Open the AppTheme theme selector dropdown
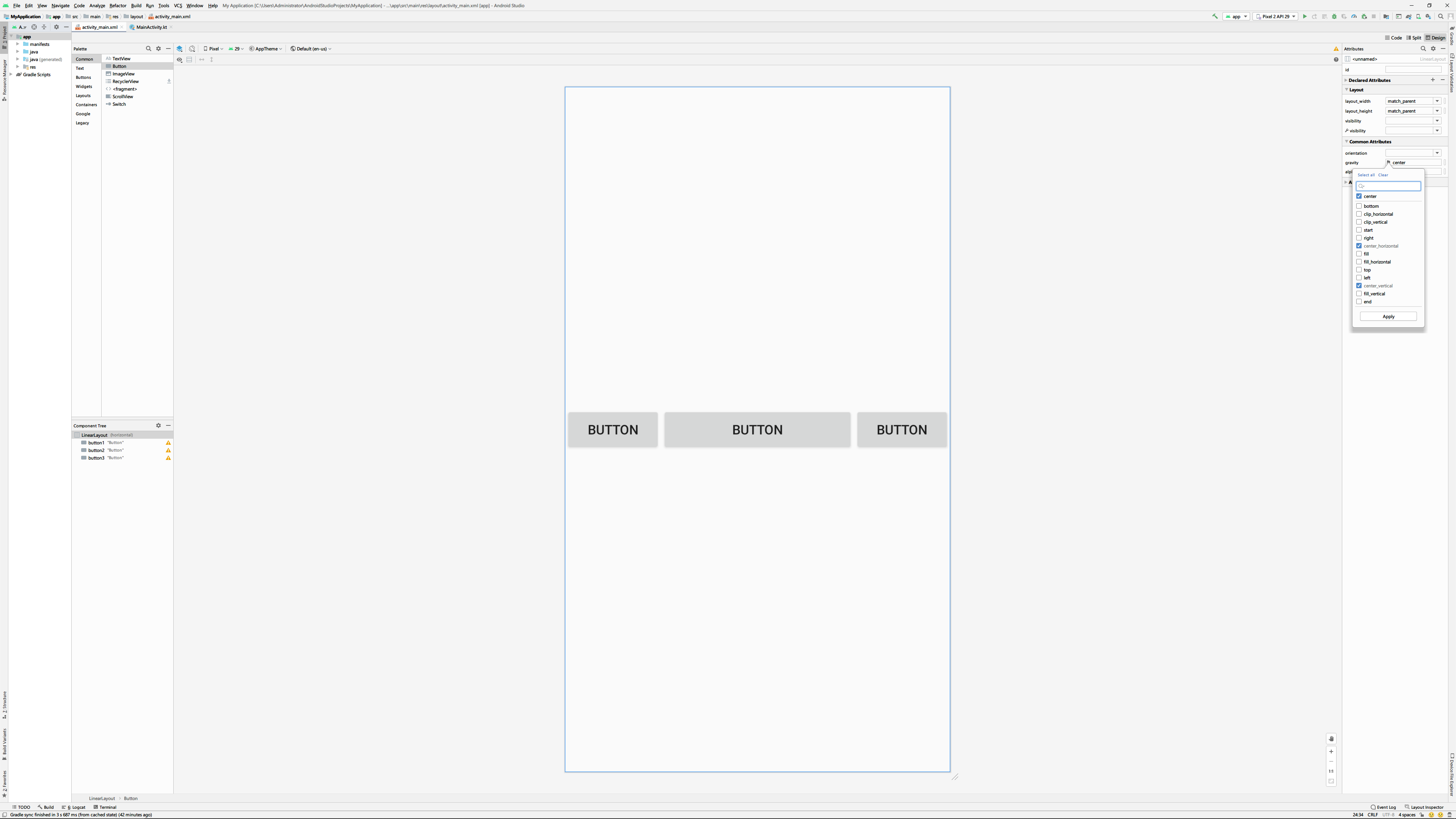The image size is (1456, 819). (x=266, y=49)
